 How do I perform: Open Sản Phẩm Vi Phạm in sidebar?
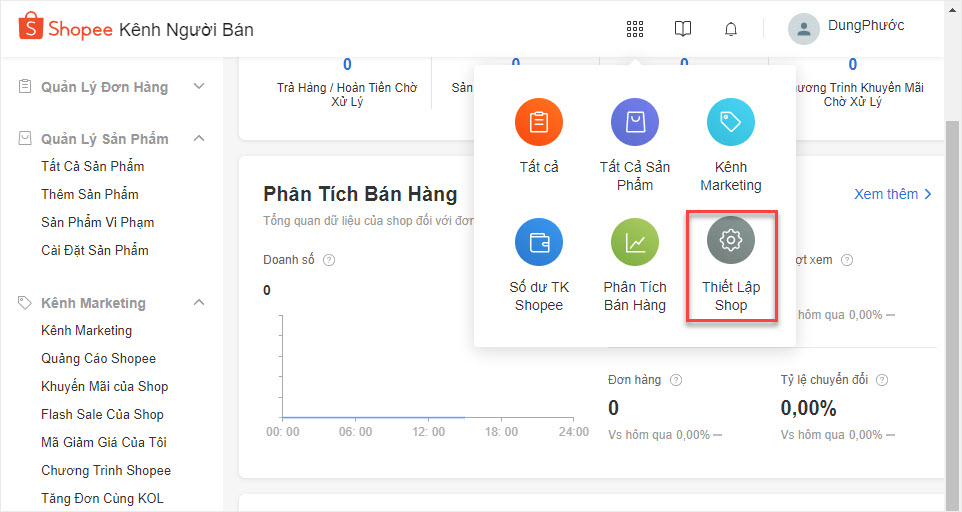pyautogui.click(x=98, y=222)
